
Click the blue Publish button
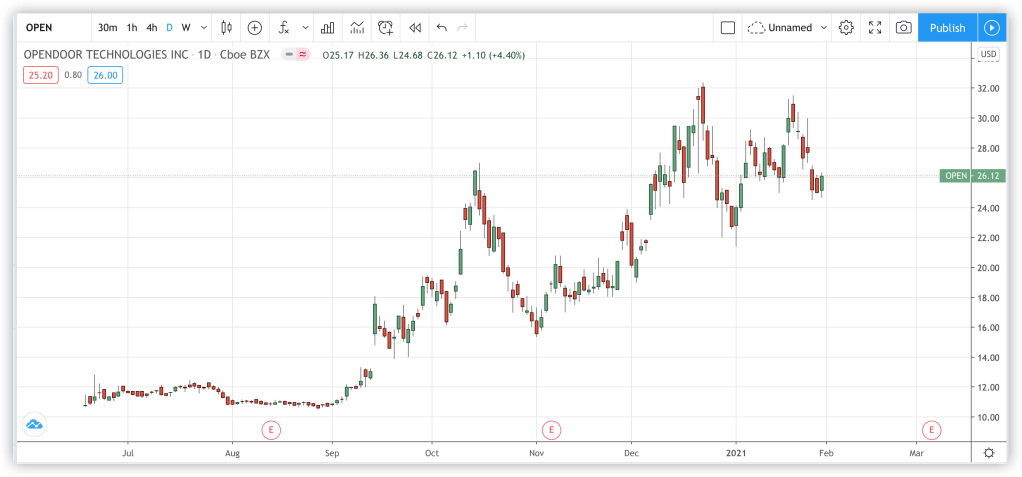pyautogui.click(x=947, y=28)
